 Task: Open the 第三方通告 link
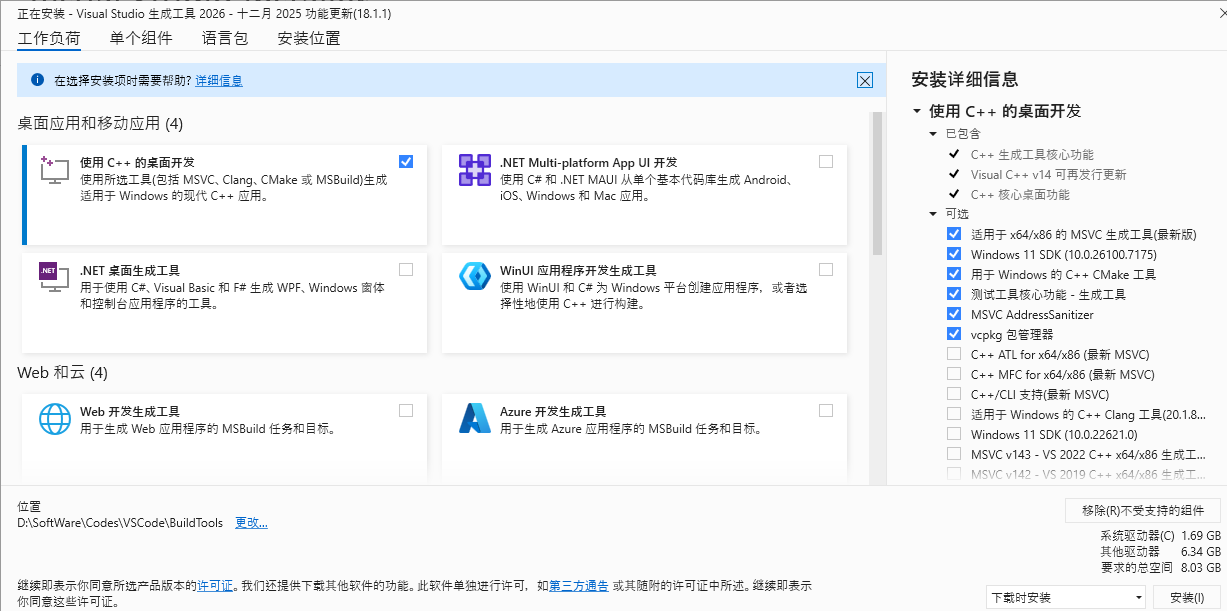pyautogui.click(x=579, y=585)
